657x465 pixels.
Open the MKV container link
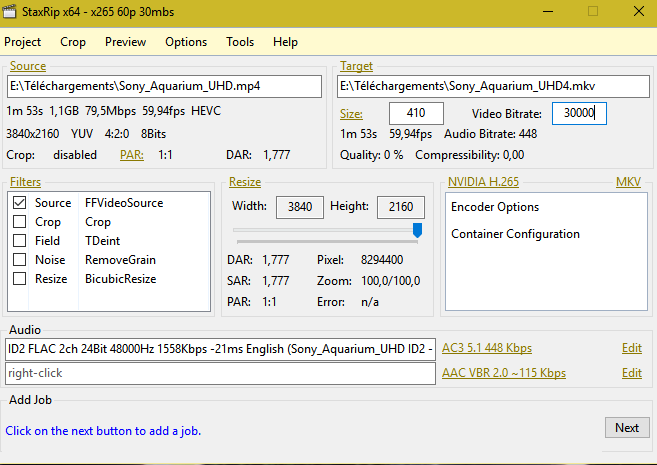(x=628, y=182)
